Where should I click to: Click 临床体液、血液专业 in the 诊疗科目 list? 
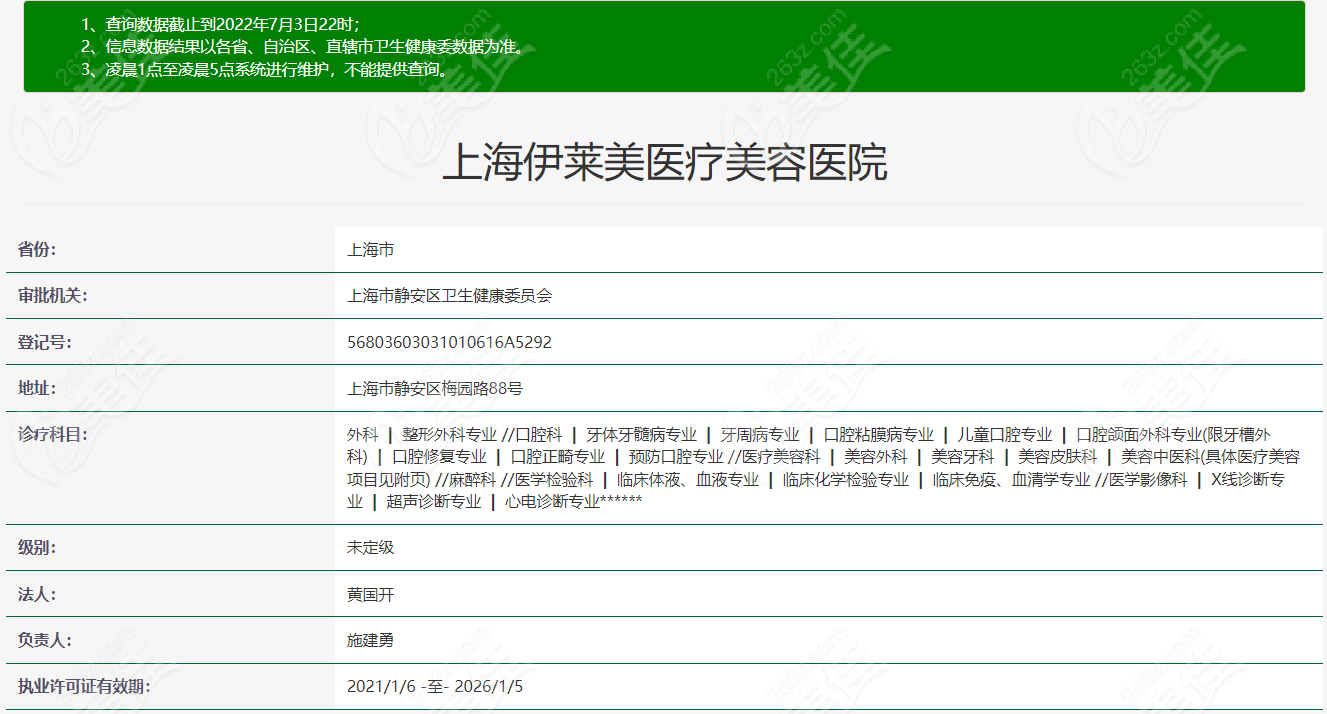(688, 479)
